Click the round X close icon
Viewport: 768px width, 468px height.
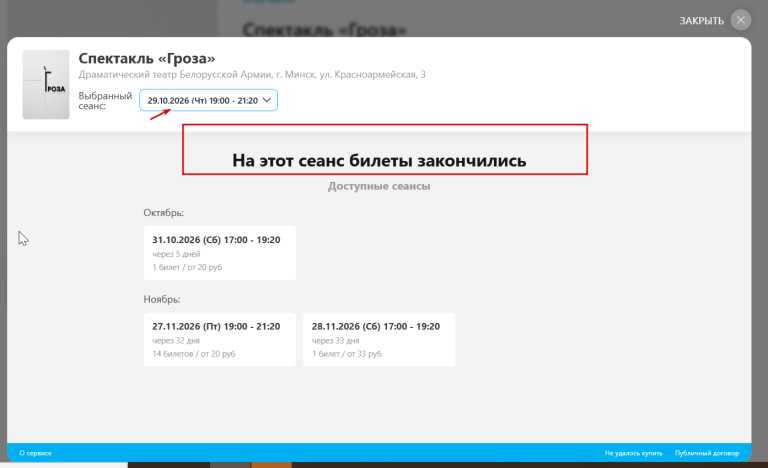741,20
